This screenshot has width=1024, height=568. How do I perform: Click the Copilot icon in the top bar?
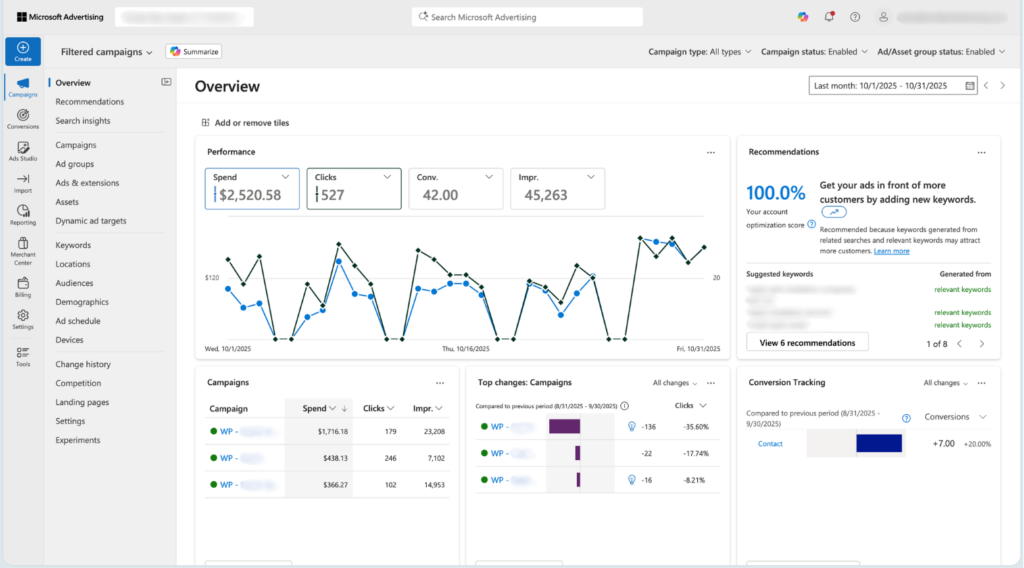(803, 17)
